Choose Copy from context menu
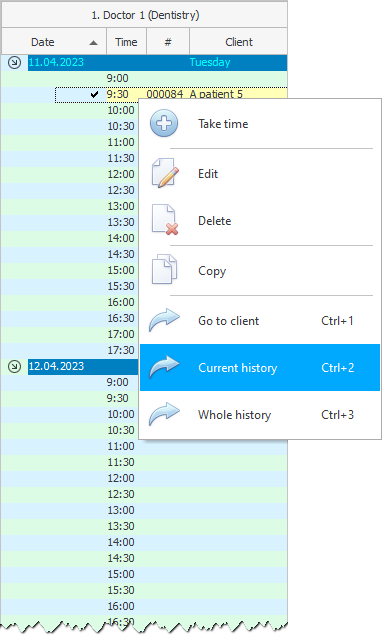The width and height of the screenshot is (382, 637). 260,271
